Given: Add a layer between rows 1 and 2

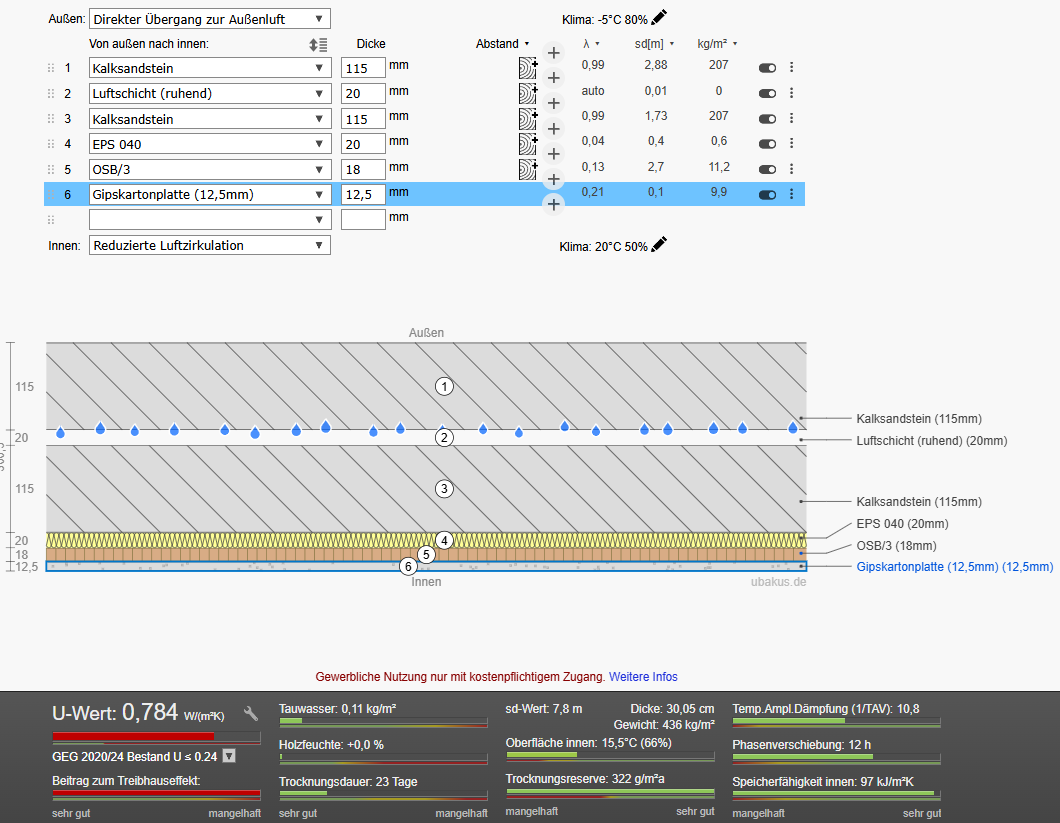Looking at the screenshot, I should tap(554, 78).
